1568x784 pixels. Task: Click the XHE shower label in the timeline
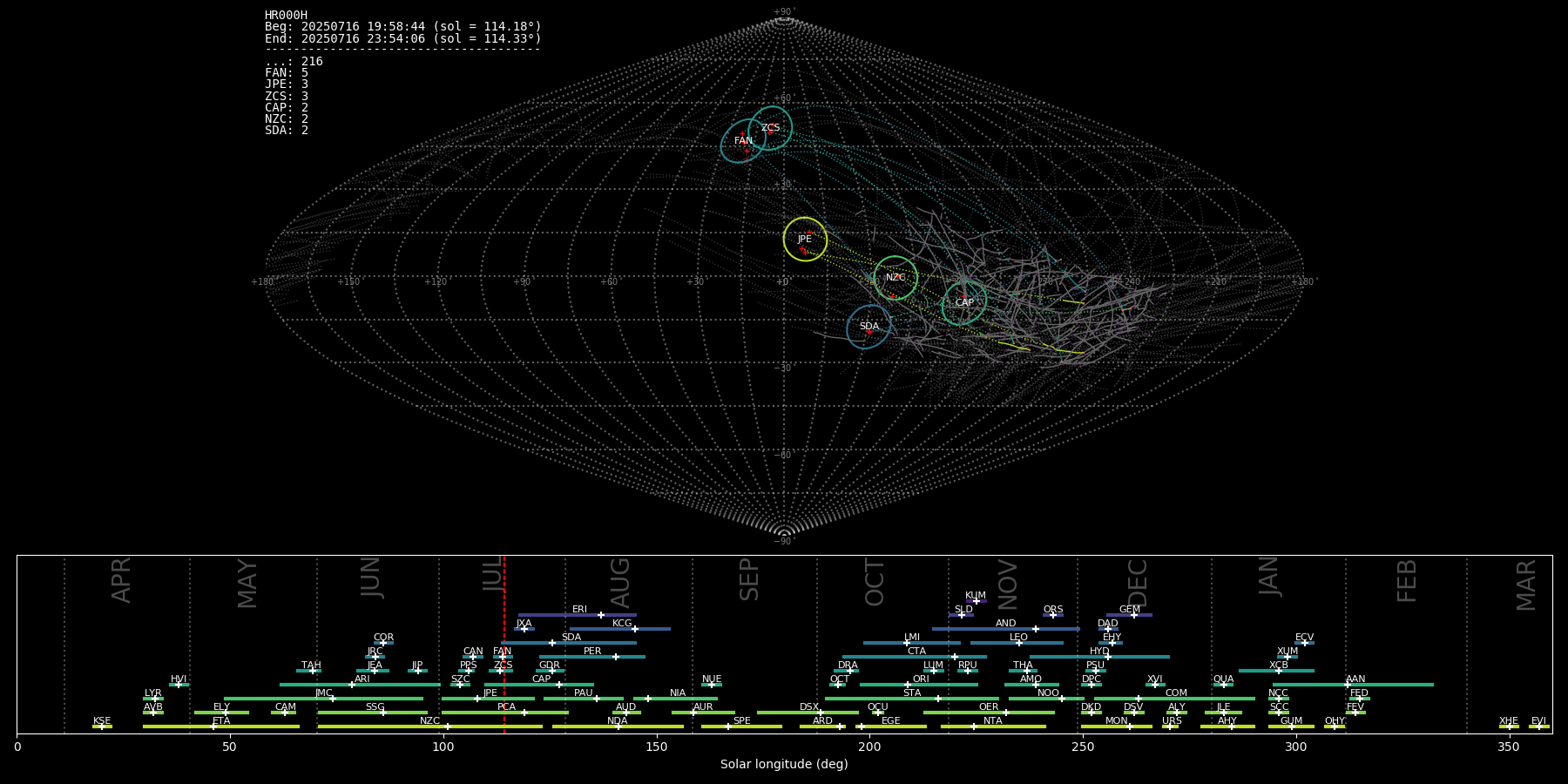point(1509,721)
